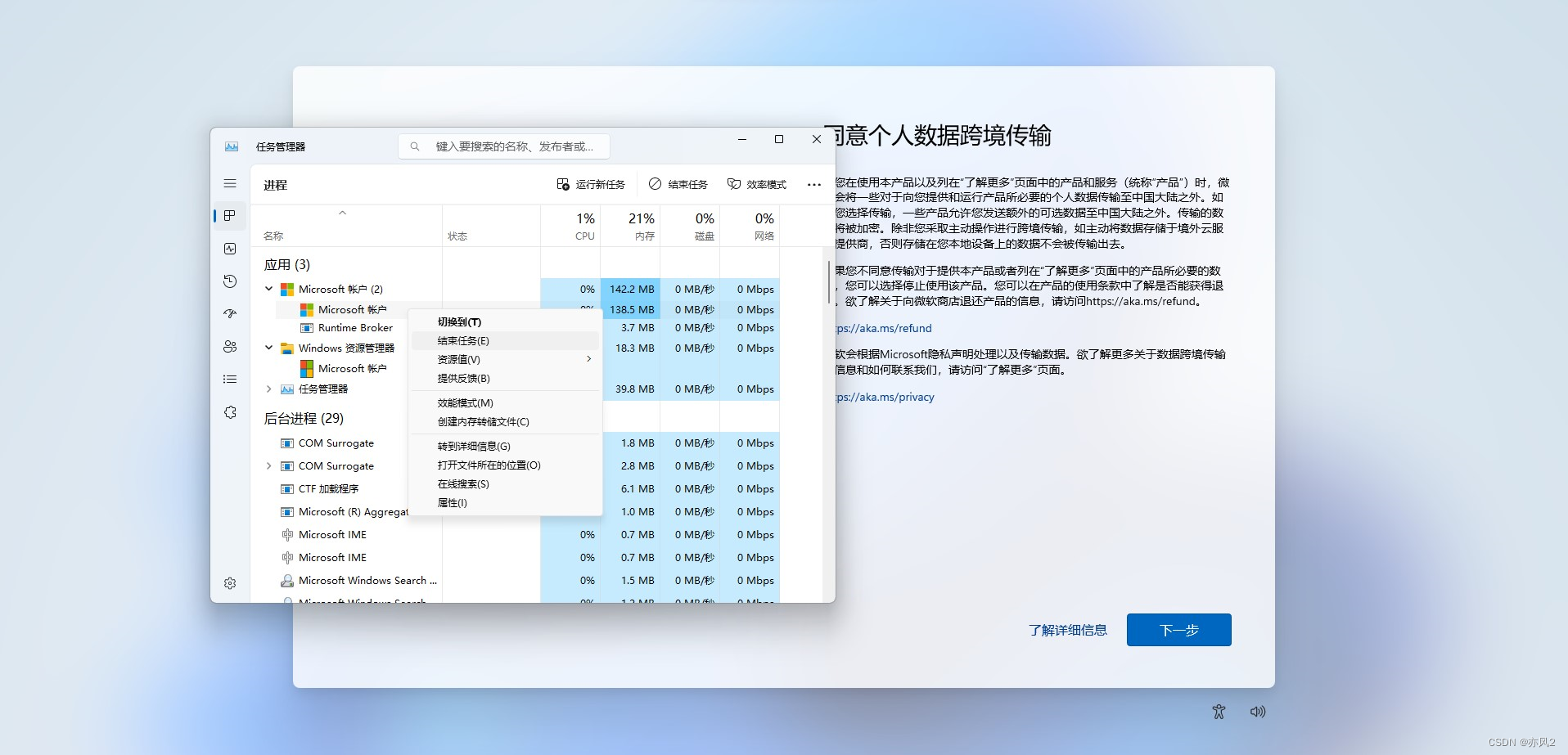
Task: Click the CTF 加载程序 process icon
Action: click(x=287, y=489)
